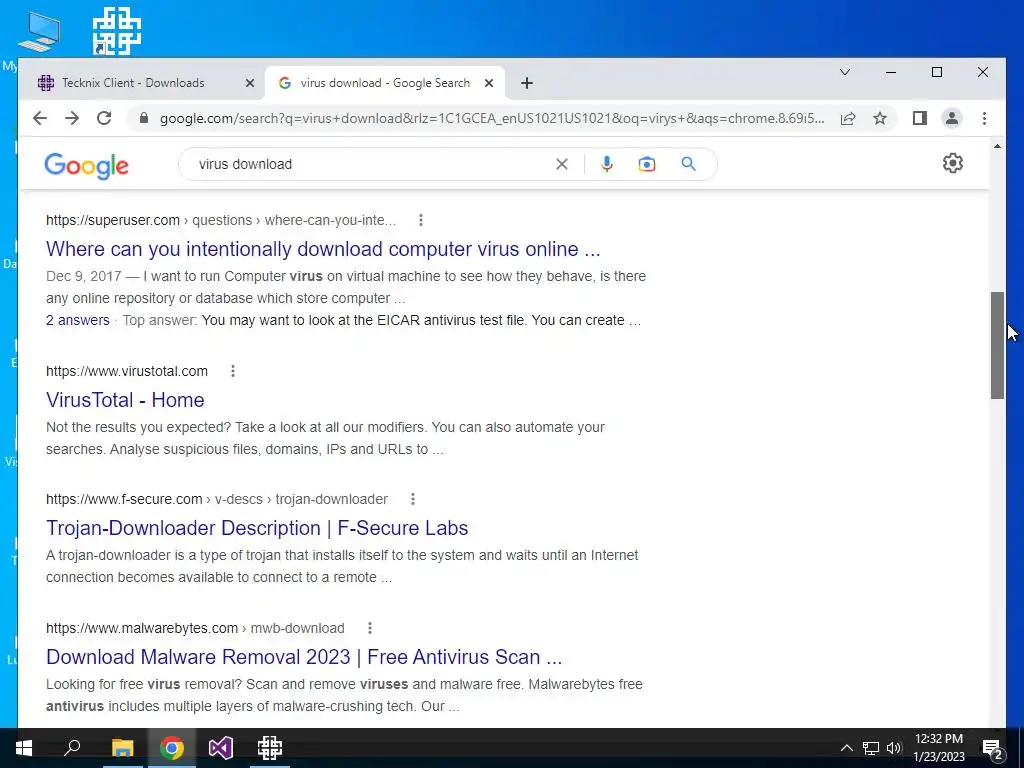The width and height of the screenshot is (1024, 768).
Task: Expand the tab search dropdown arrow
Action: point(844,72)
